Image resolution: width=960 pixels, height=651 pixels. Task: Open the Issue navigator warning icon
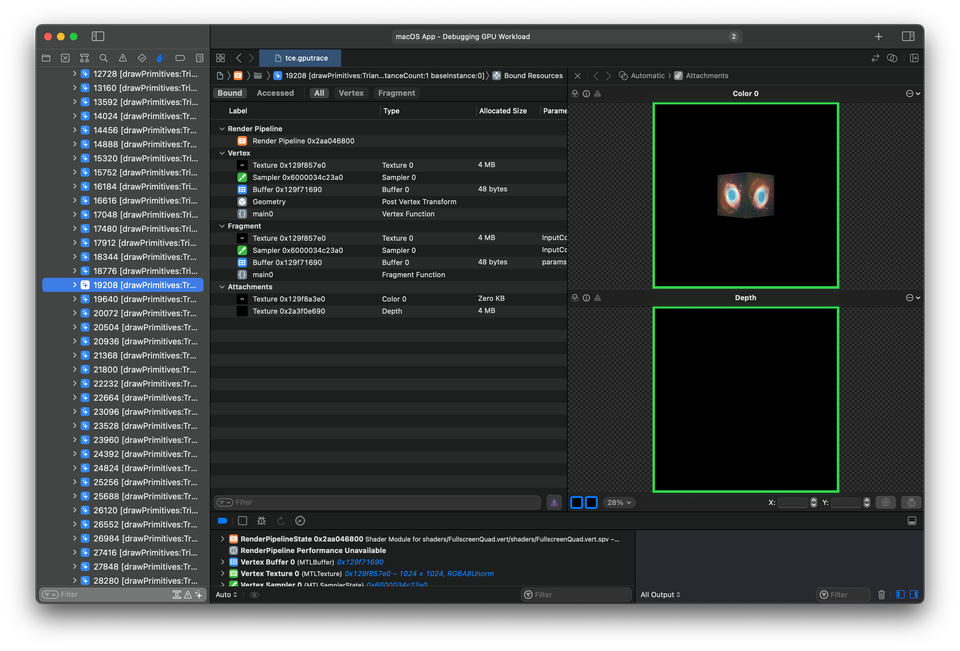tap(122, 58)
